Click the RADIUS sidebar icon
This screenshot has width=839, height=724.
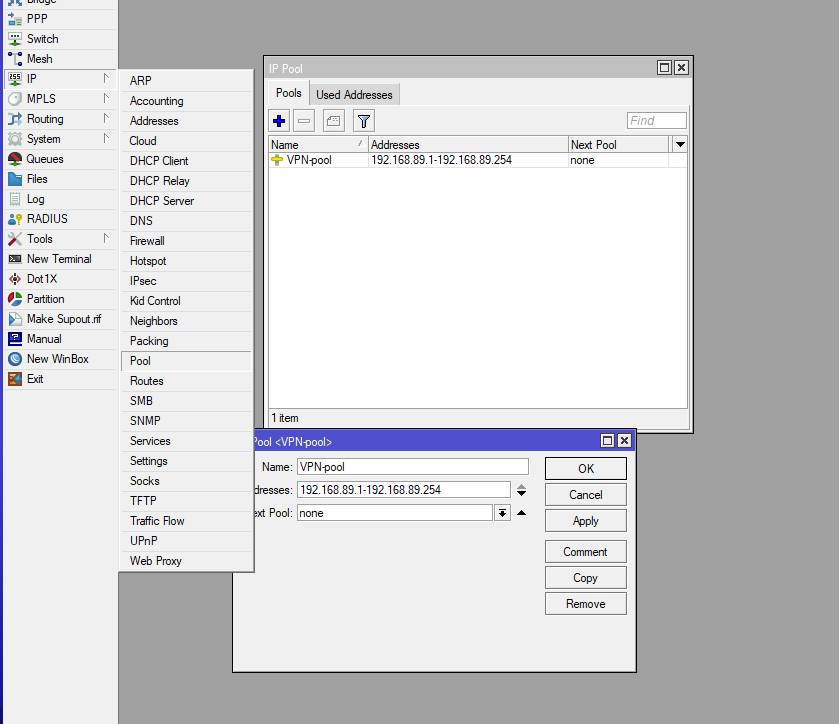point(15,219)
